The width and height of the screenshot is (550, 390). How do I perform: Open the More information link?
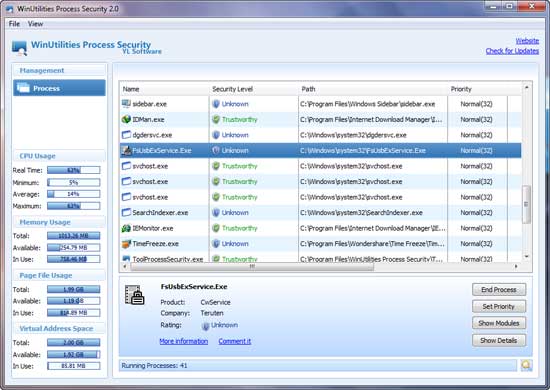(183, 341)
